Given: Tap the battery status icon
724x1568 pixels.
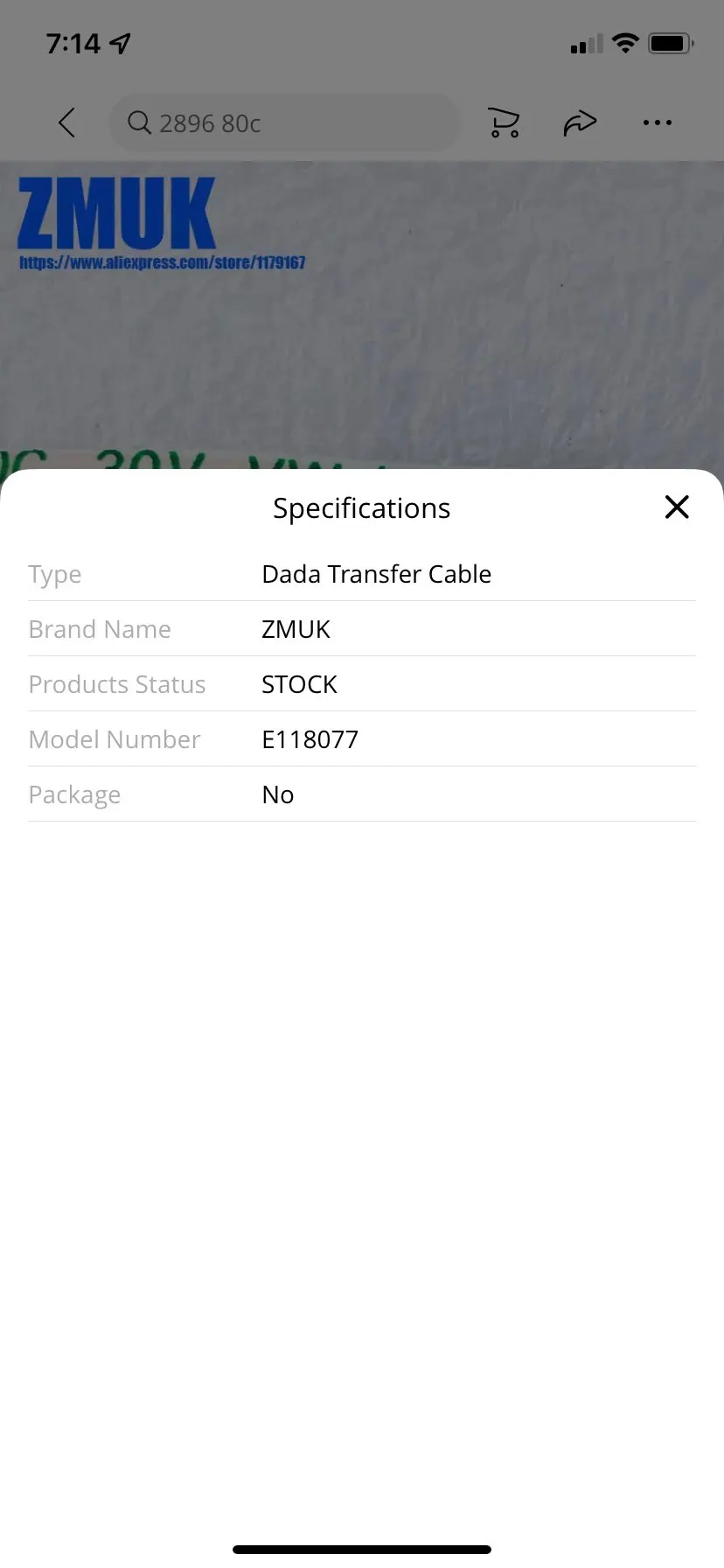Looking at the screenshot, I should (670, 43).
